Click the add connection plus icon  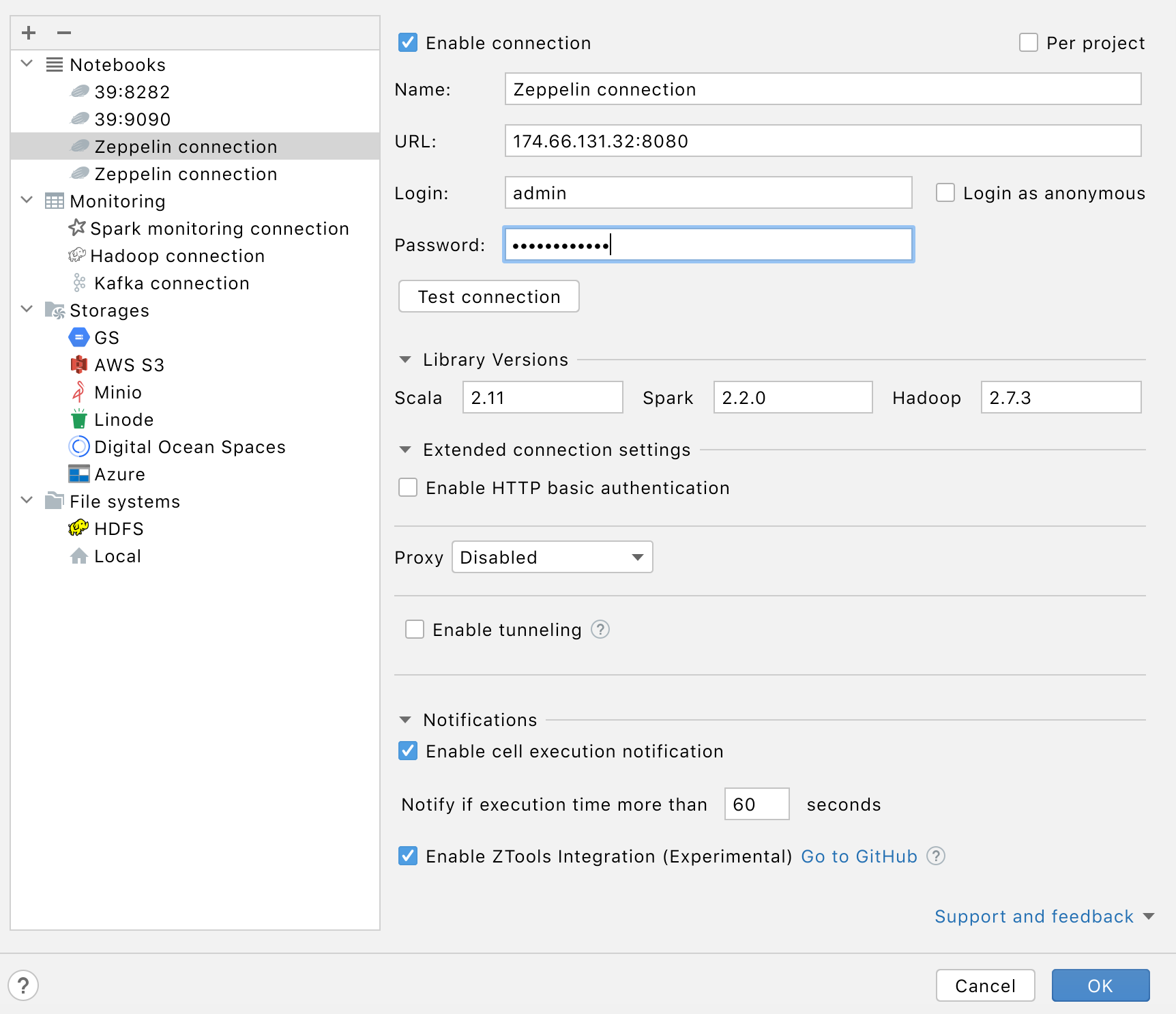tap(28, 32)
